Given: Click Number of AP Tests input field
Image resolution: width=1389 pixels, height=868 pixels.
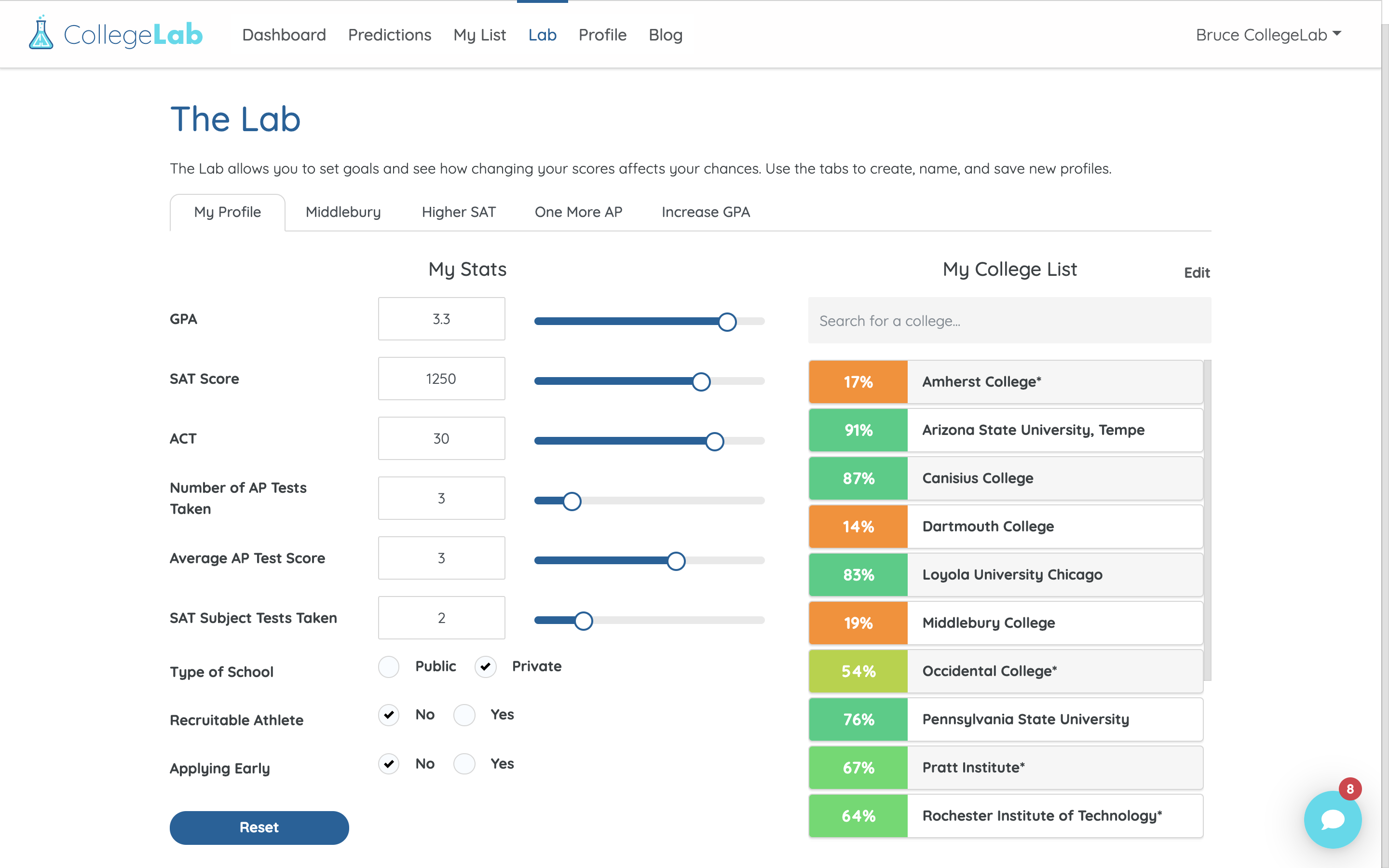Looking at the screenshot, I should [441, 498].
